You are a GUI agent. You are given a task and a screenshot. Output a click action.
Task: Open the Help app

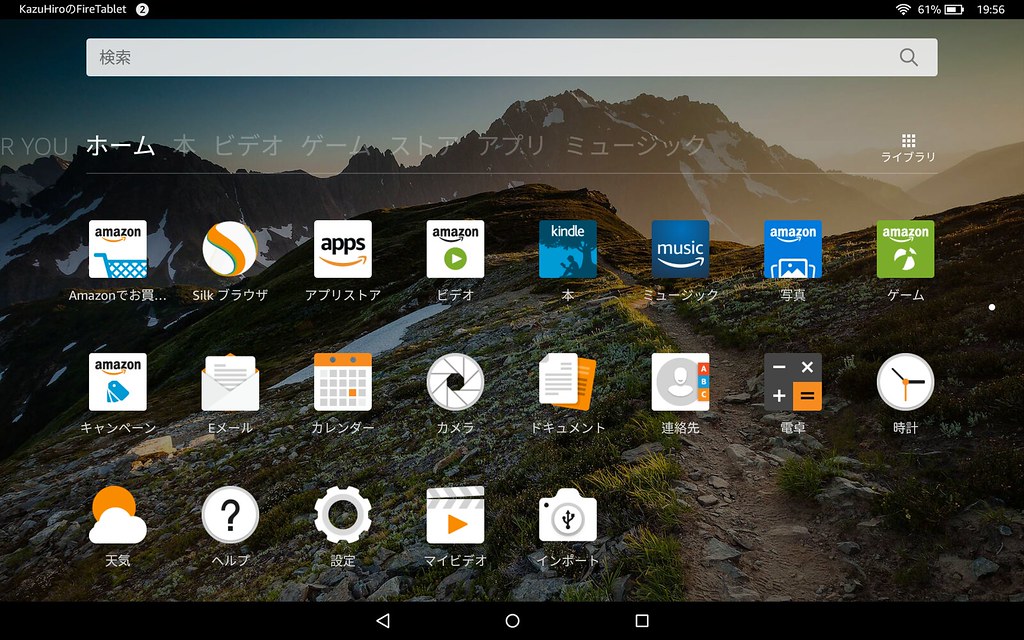230,515
